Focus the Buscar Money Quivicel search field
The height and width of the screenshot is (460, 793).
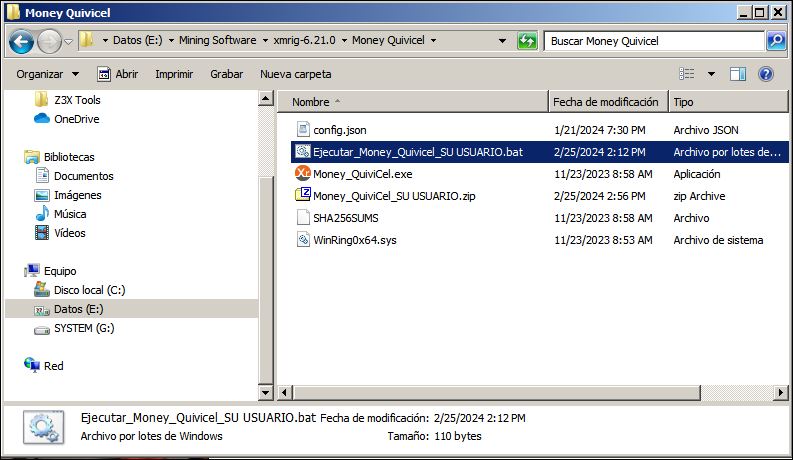click(x=653, y=41)
